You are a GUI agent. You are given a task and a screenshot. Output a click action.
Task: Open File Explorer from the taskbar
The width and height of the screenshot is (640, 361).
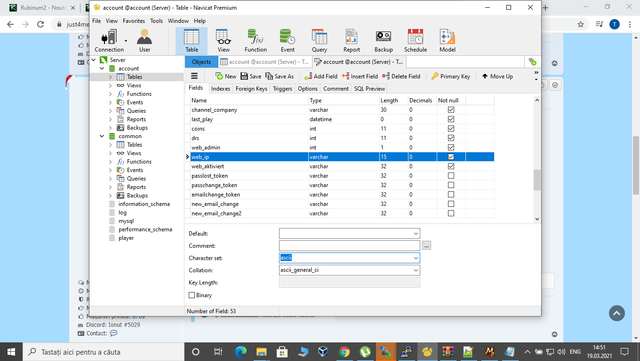coord(261,352)
